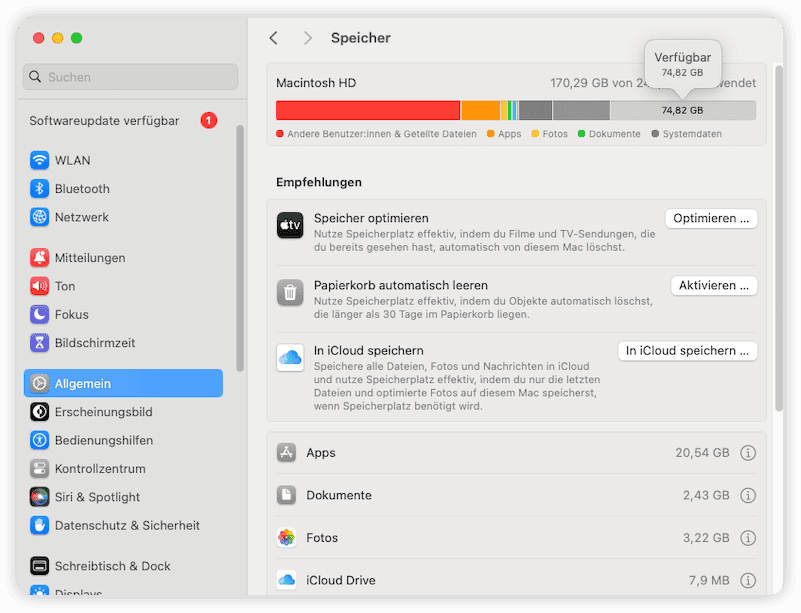Click the Verfügbar 74,82 GB tooltip

point(682,64)
